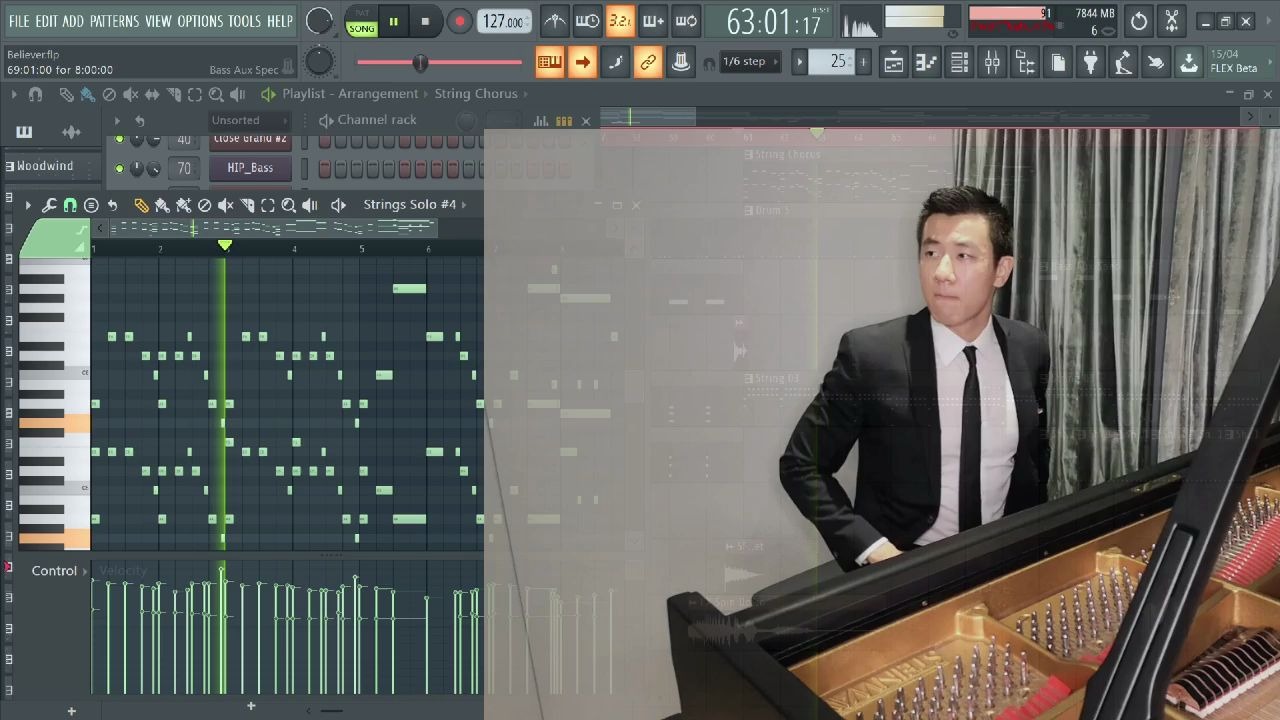Open the touch controller hand icon
1280x720 pixels.
click(1156, 63)
